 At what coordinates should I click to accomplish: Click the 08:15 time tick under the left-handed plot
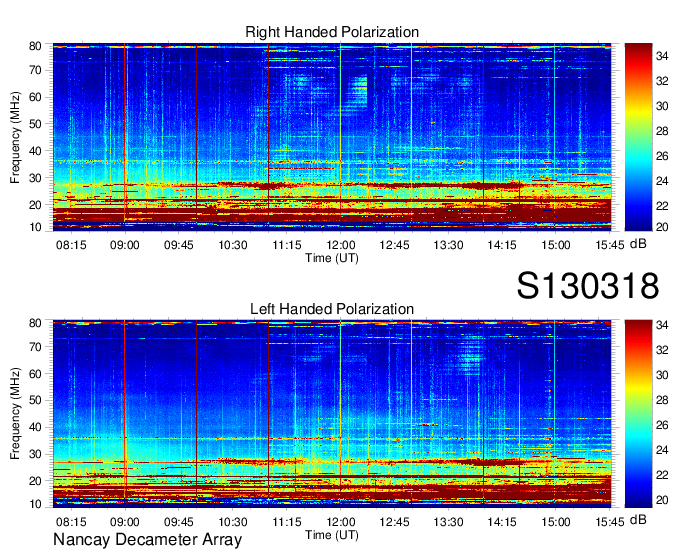tap(71, 522)
